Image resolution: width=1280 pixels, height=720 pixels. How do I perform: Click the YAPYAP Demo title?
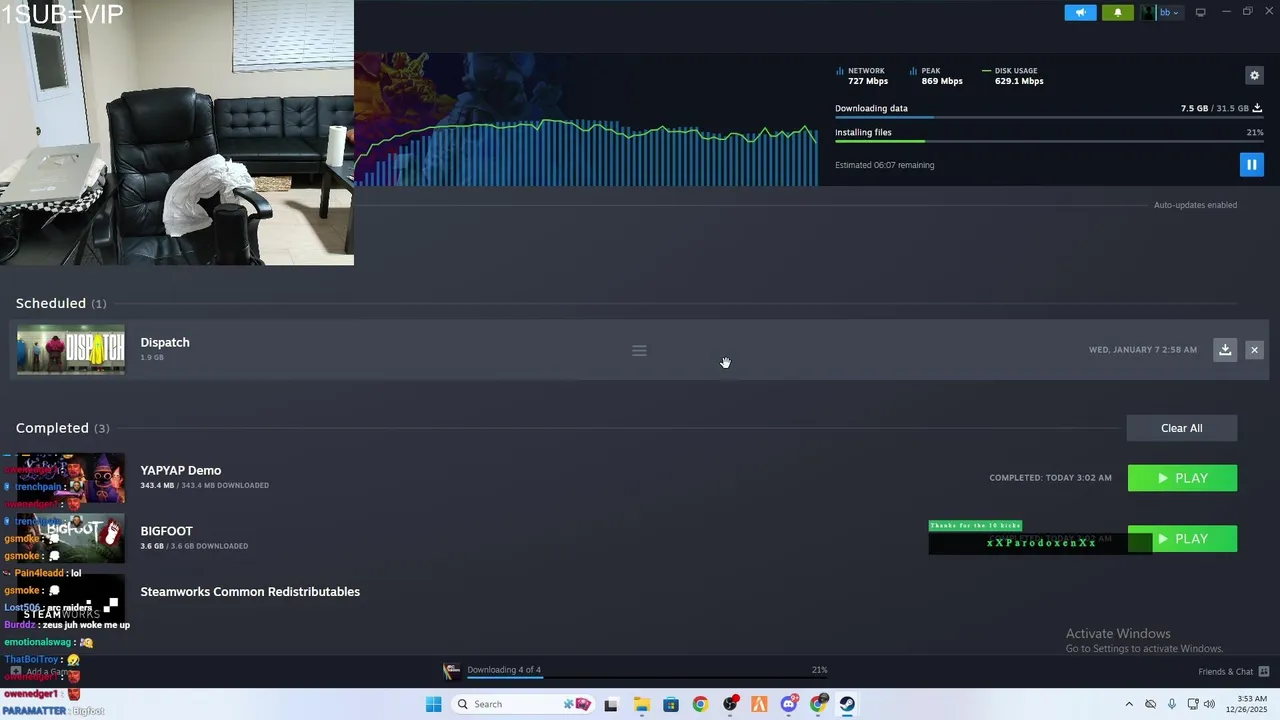(x=181, y=470)
